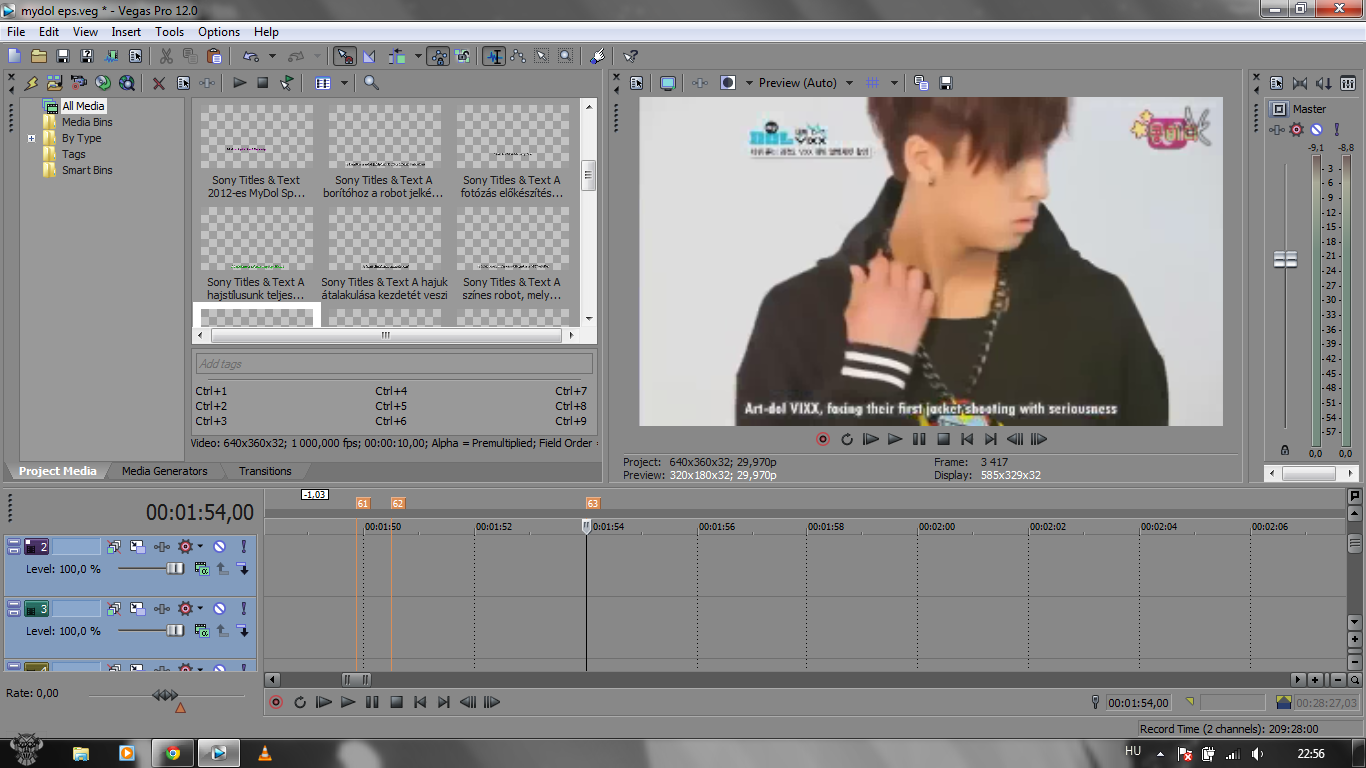Click timeline marker 63
1366x768 pixels.
592,503
